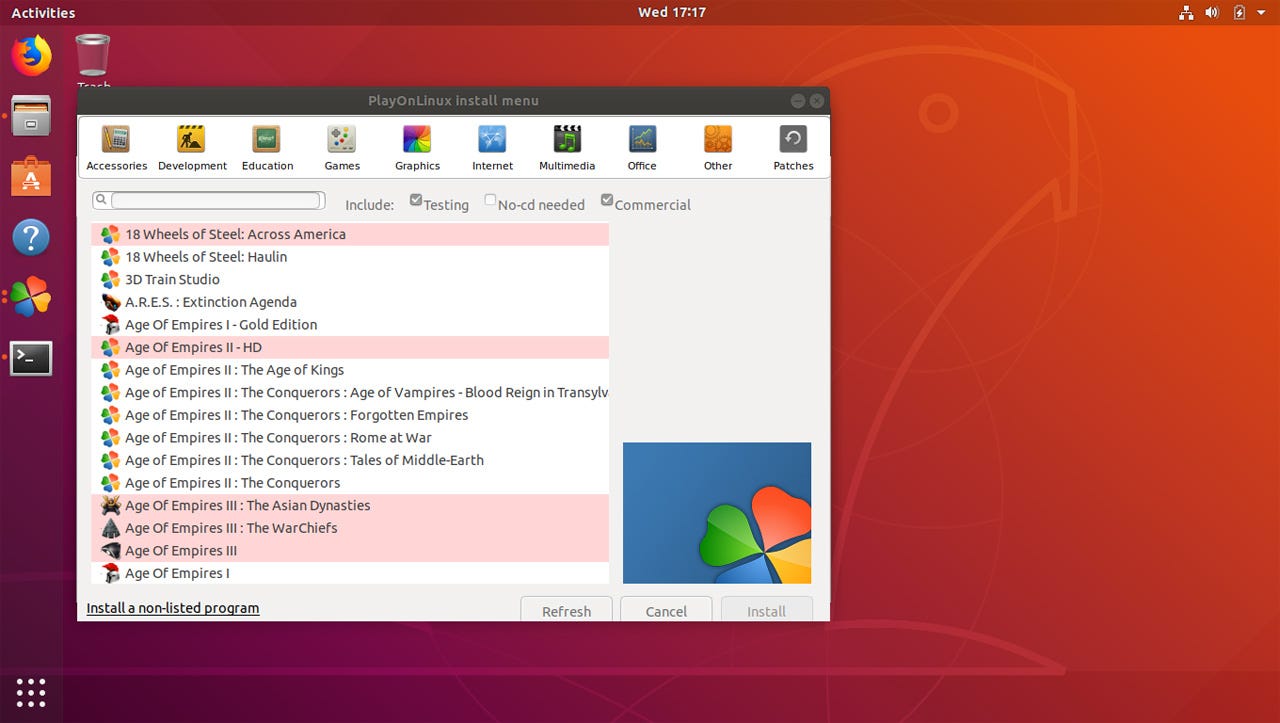Cancel the PlayOnLinux installation
1280x723 pixels.
665,611
